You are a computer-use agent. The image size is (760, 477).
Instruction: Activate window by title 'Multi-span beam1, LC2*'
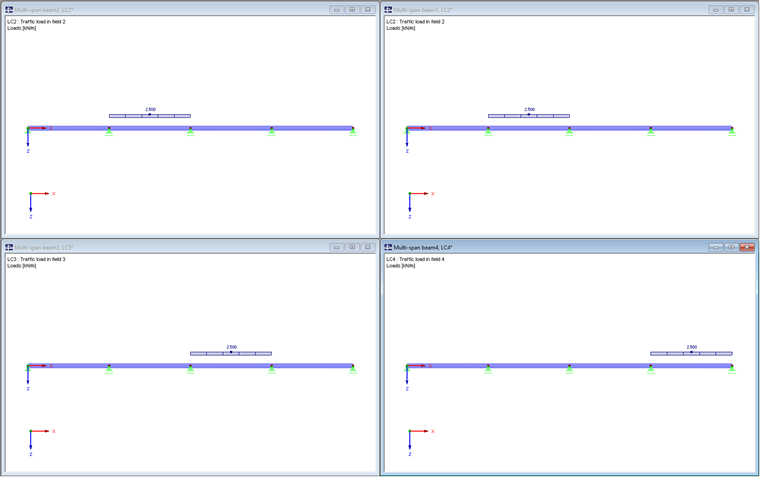click(x=423, y=10)
